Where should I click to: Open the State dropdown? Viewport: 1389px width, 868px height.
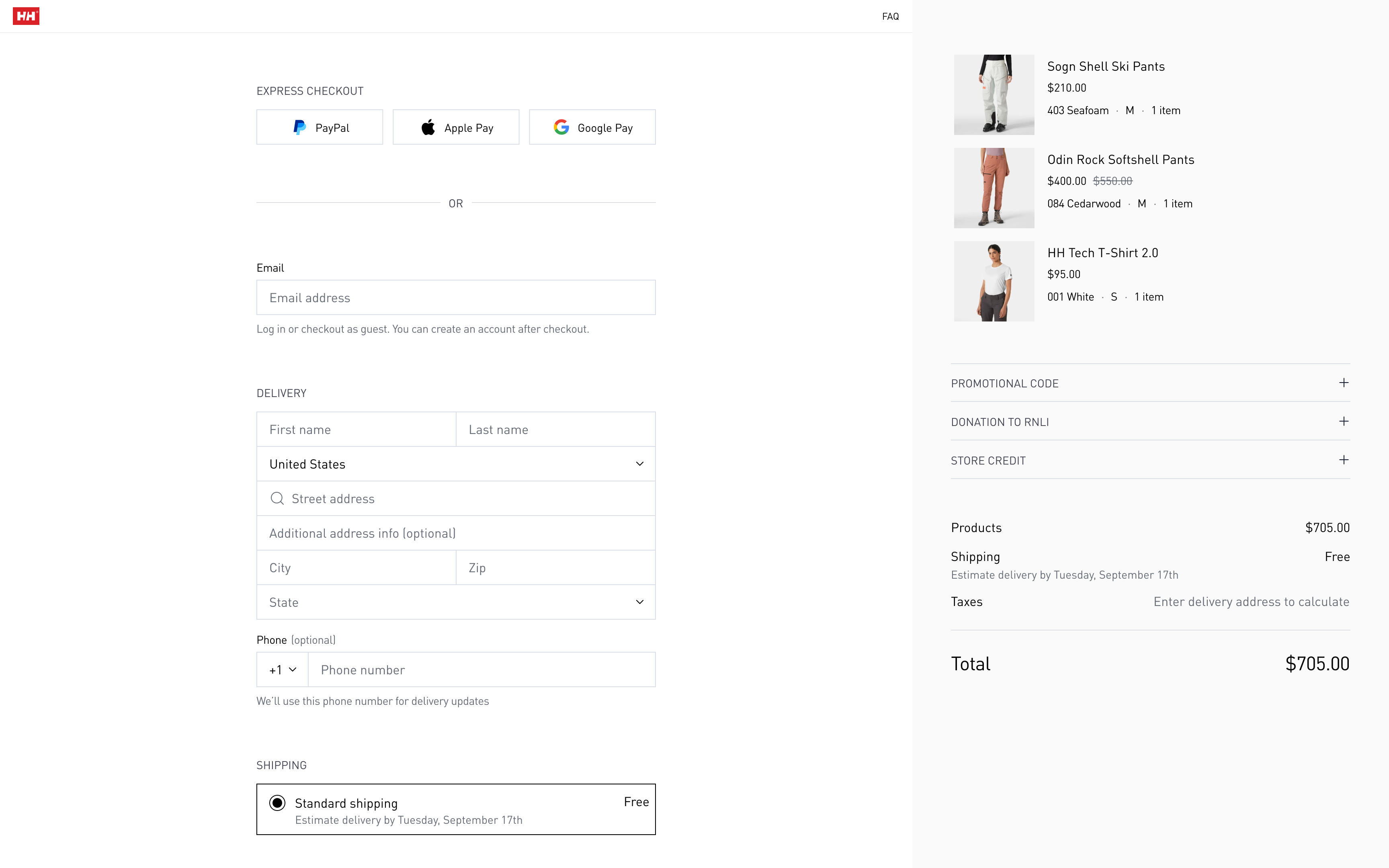coord(456,602)
